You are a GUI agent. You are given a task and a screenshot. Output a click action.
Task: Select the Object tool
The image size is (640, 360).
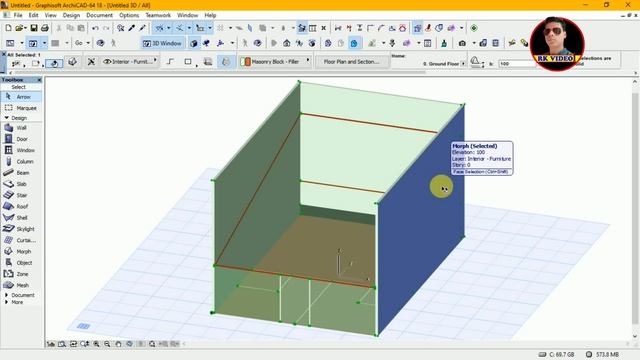pyautogui.click(x=21, y=262)
